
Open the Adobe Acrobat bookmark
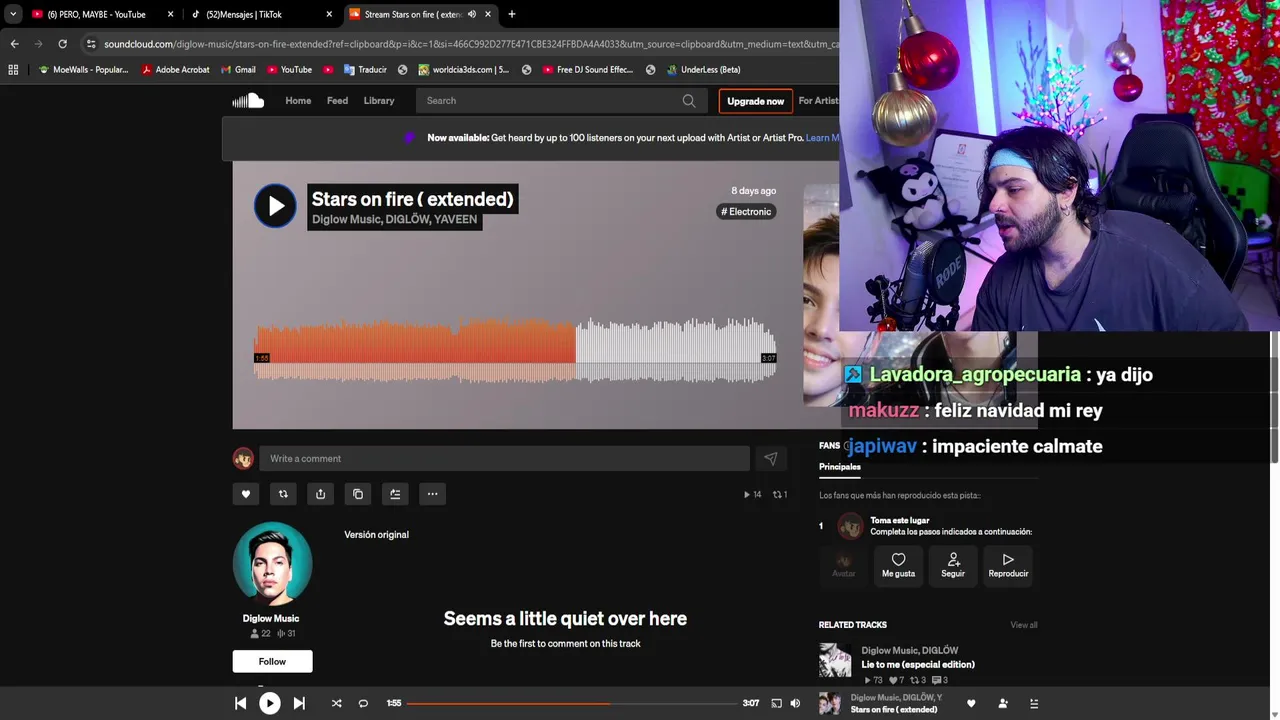175,70
